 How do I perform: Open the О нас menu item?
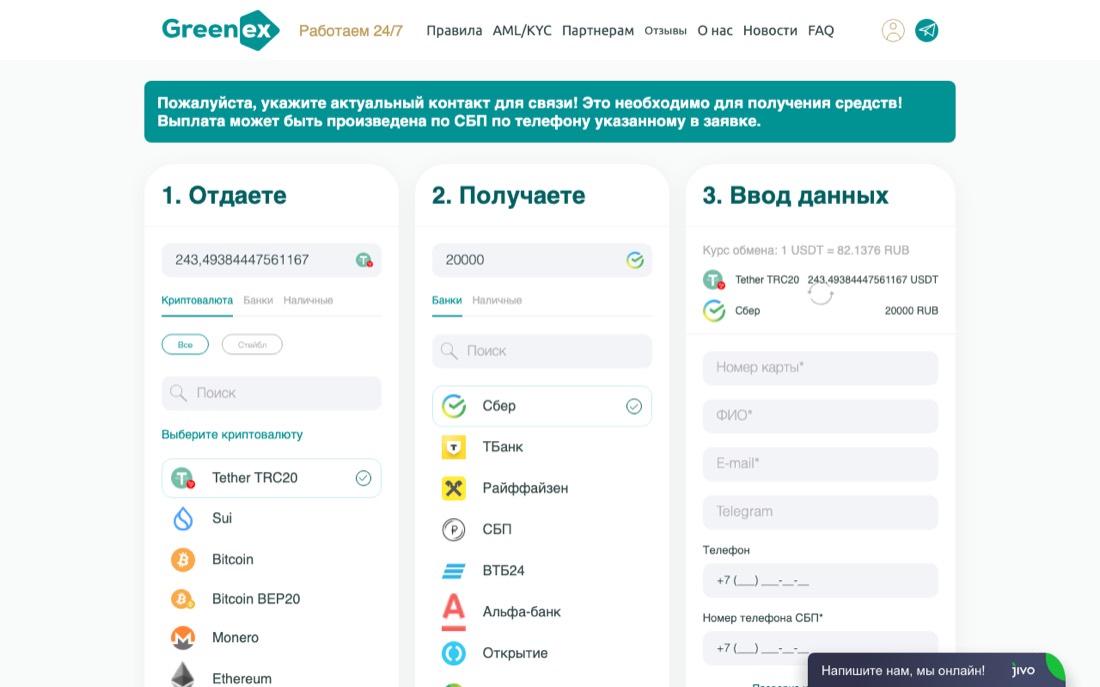[x=715, y=31]
